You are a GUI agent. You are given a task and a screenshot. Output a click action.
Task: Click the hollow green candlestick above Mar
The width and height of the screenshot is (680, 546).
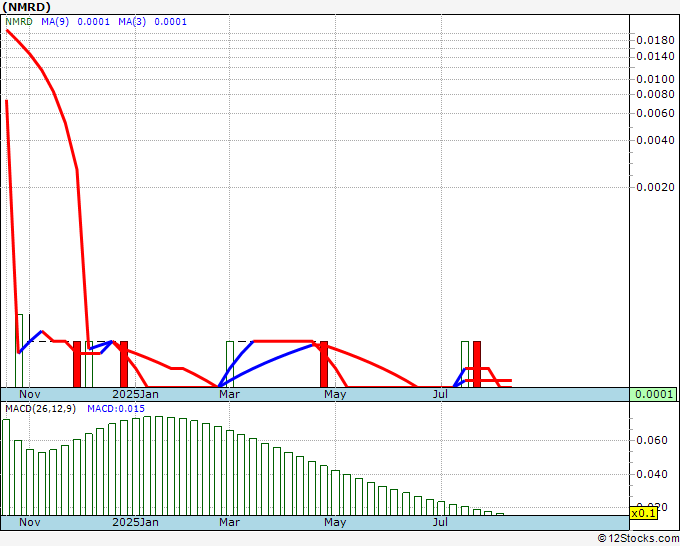click(229, 363)
